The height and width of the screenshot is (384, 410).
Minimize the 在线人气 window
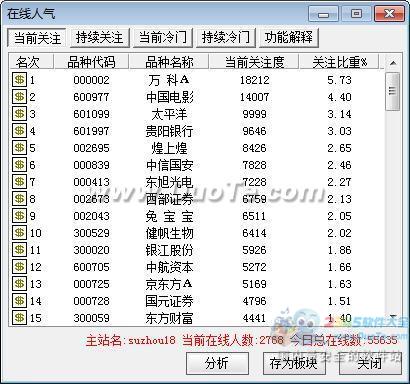pos(323,14)
